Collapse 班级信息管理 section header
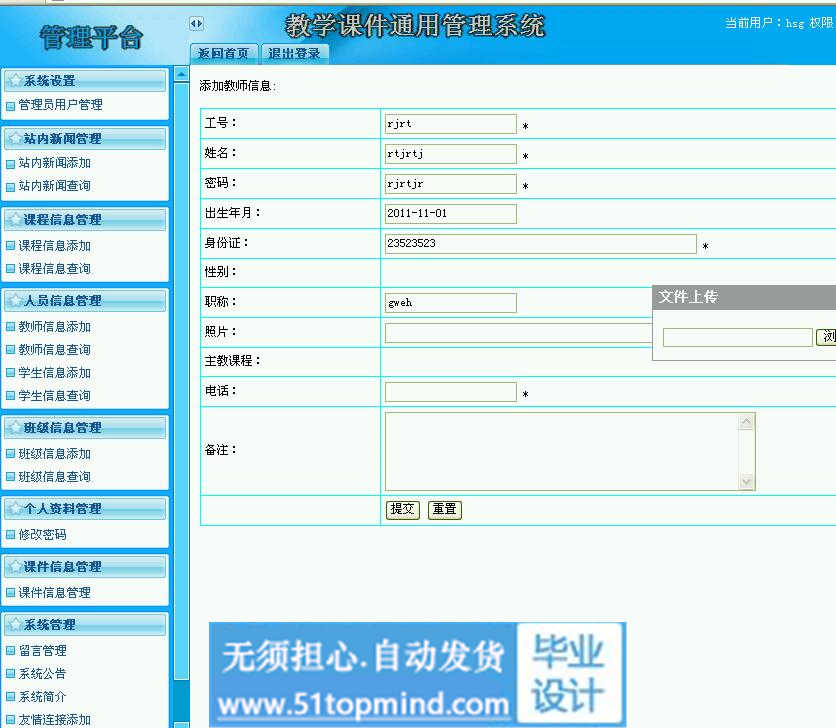This screenshot has width=836, height=728. (85, 428)
